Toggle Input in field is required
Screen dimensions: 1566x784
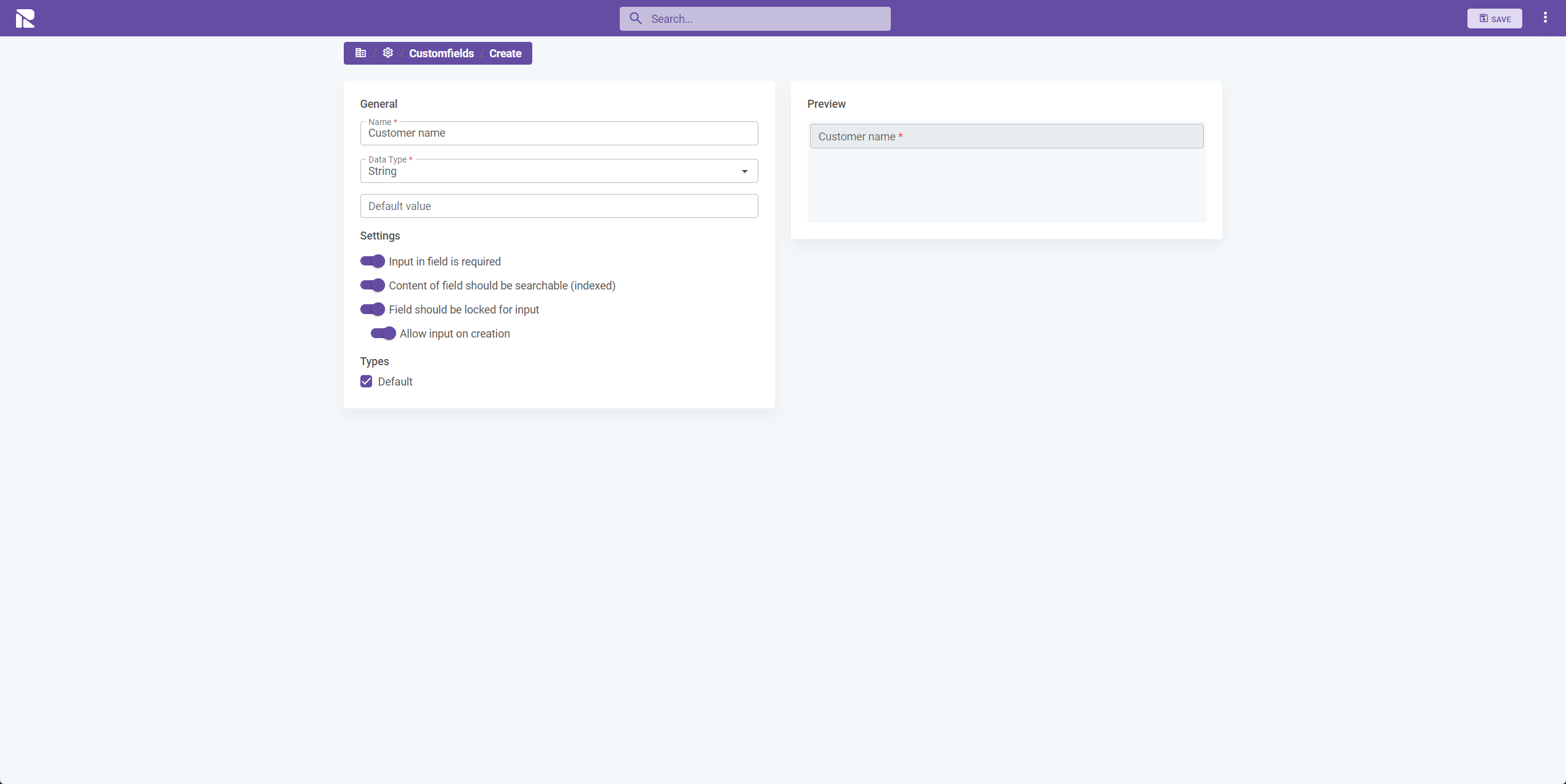pos(373,261)
